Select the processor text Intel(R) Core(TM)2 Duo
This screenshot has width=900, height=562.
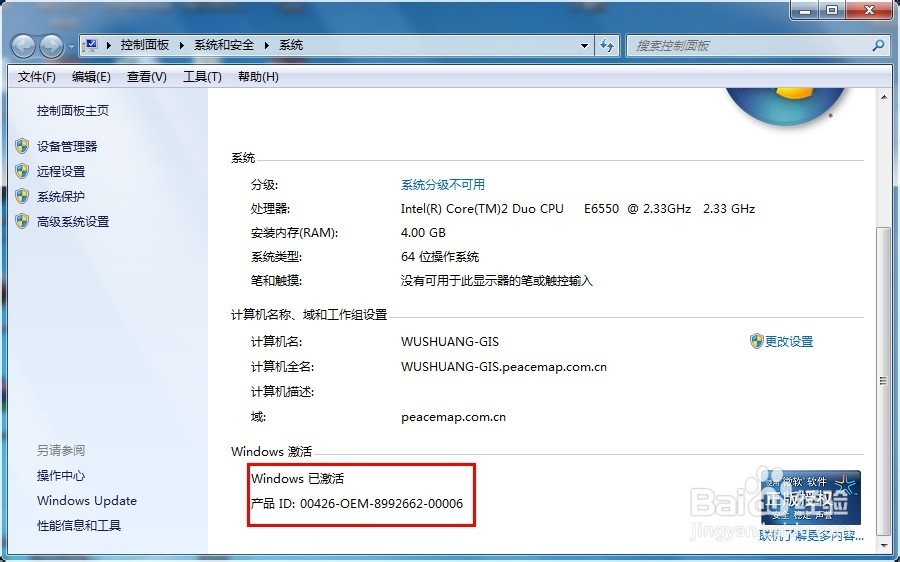point(482,209)
